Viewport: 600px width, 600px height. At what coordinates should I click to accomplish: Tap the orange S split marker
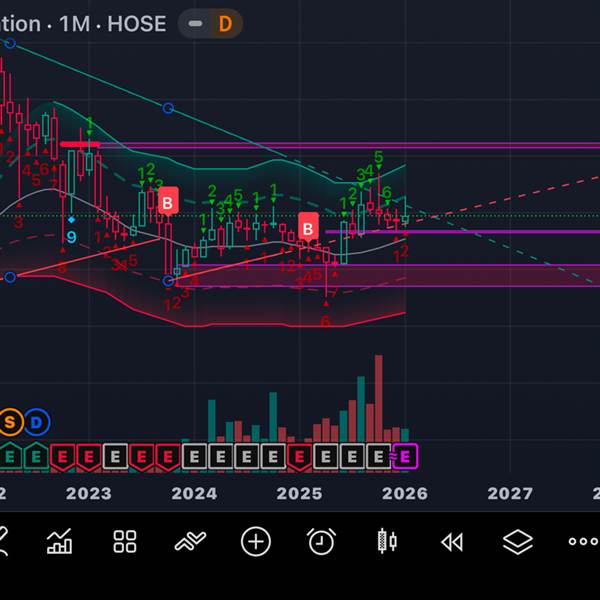(10, 422)
